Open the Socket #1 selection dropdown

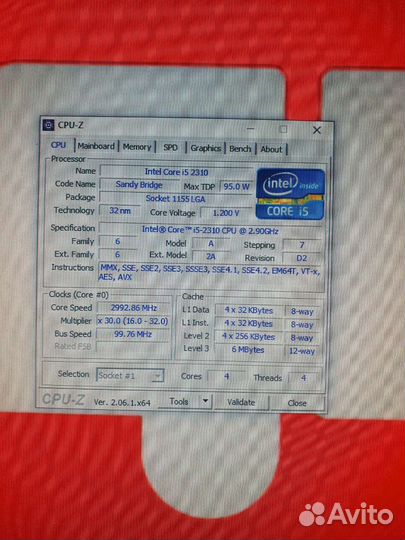pyautogui.click(x=130, y=376)
